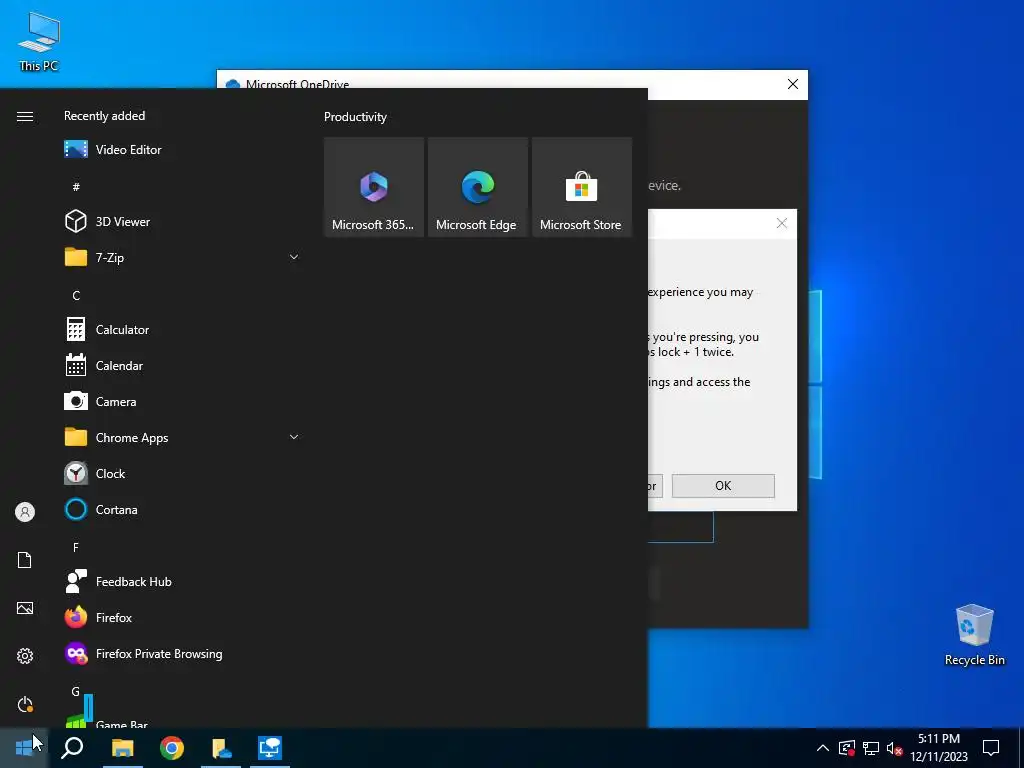The height and width of the screenshot is (768, 1024).
Task: Close the Microsoft OneDrive window
Action: (793, 84)
